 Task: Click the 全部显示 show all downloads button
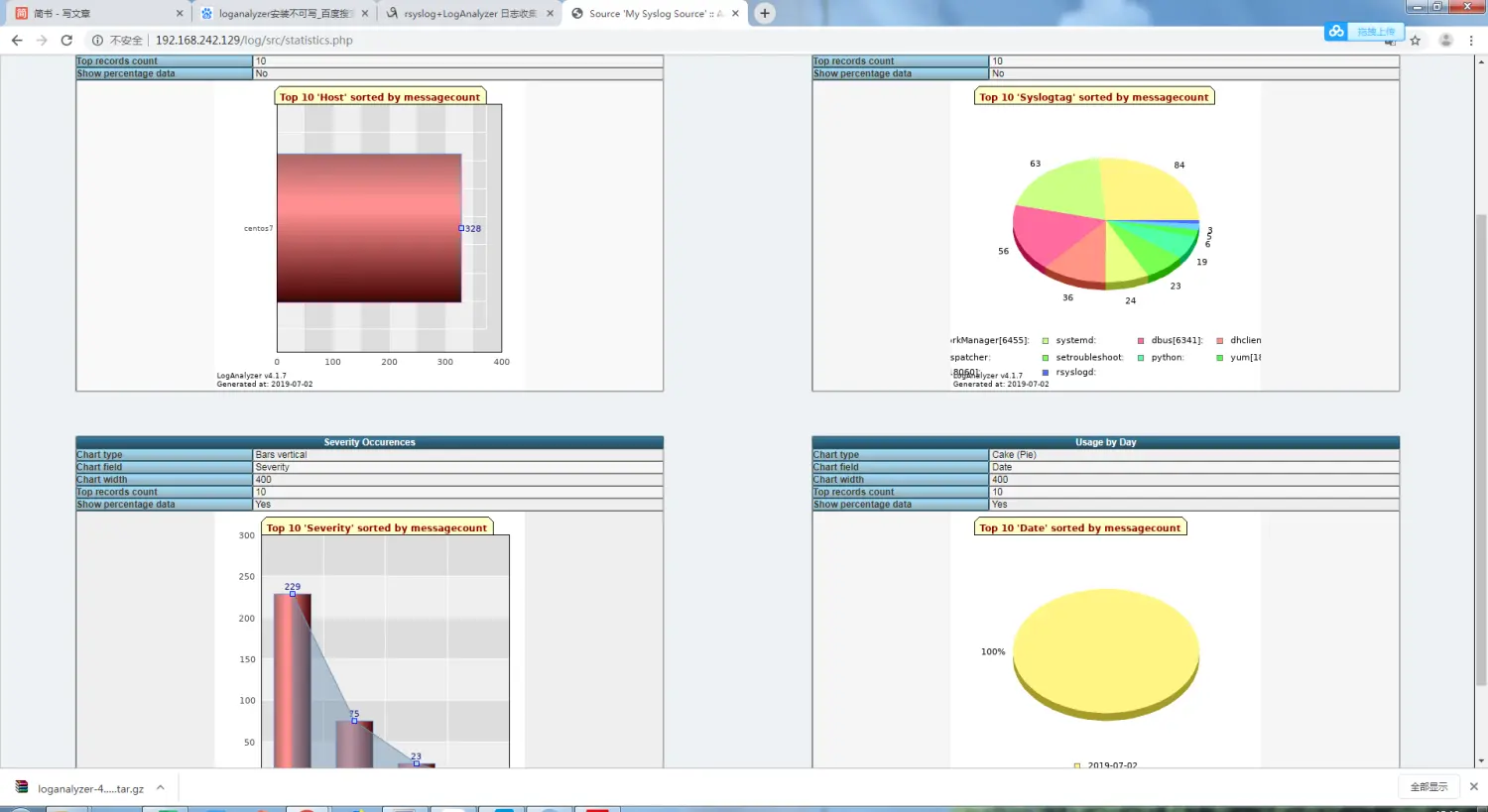pyautogui.click(x=1428, y=787)
